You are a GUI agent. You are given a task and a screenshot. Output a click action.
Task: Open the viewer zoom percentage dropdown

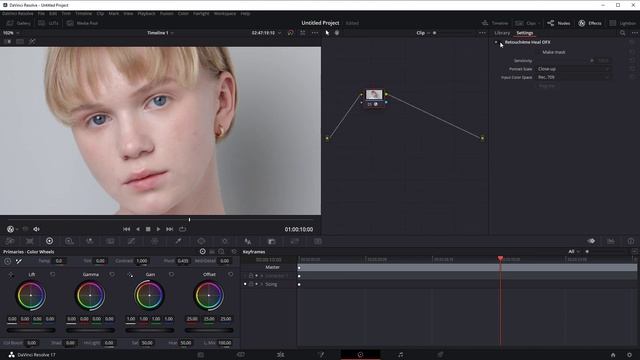coord(11,33)
